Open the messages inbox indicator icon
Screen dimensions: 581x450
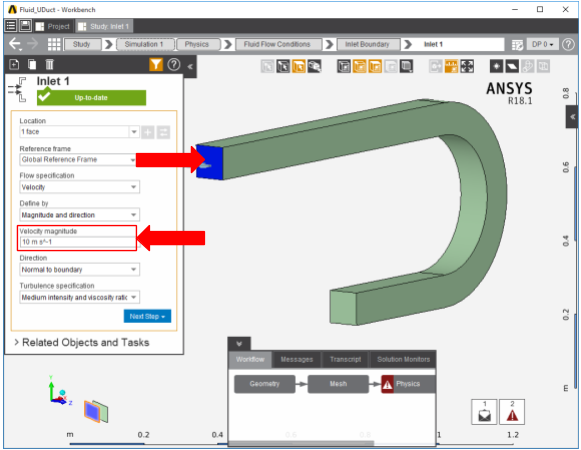[484, 412]
